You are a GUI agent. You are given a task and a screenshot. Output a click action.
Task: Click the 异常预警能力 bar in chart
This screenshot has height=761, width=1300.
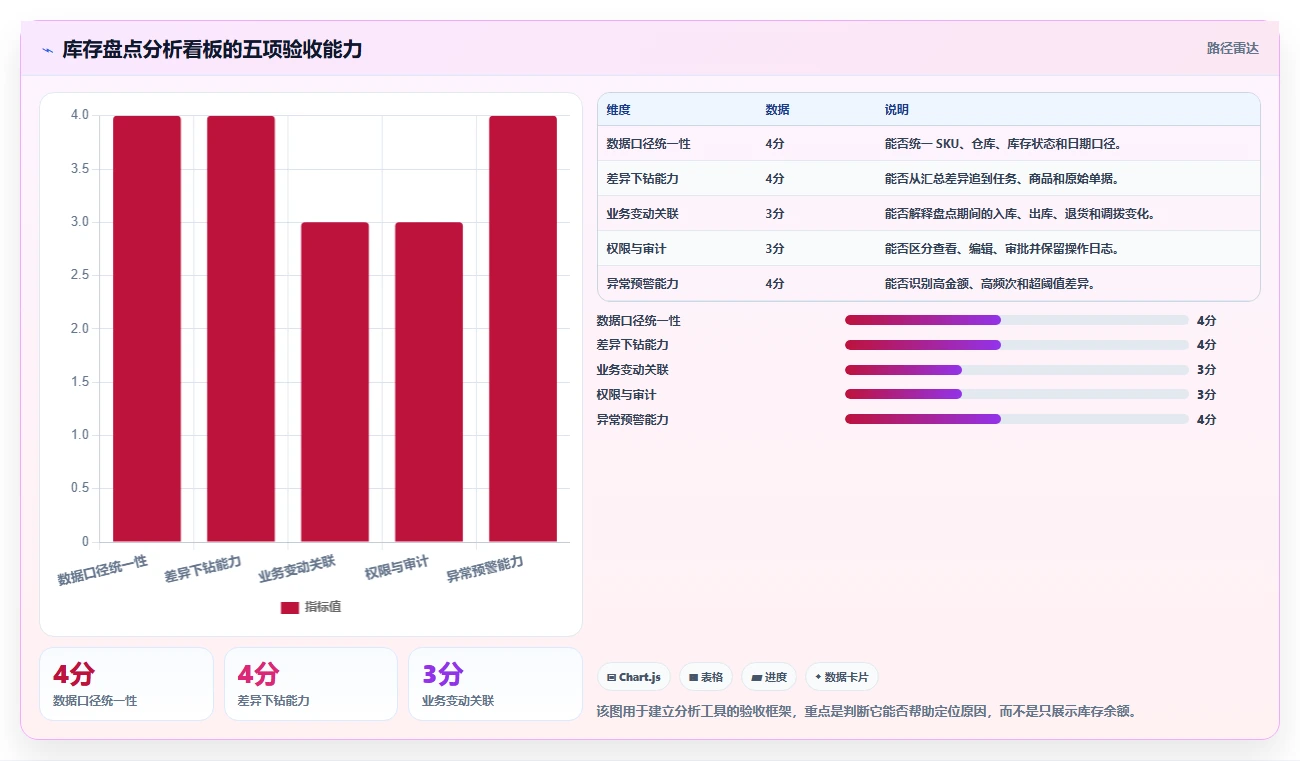(523, 329)
